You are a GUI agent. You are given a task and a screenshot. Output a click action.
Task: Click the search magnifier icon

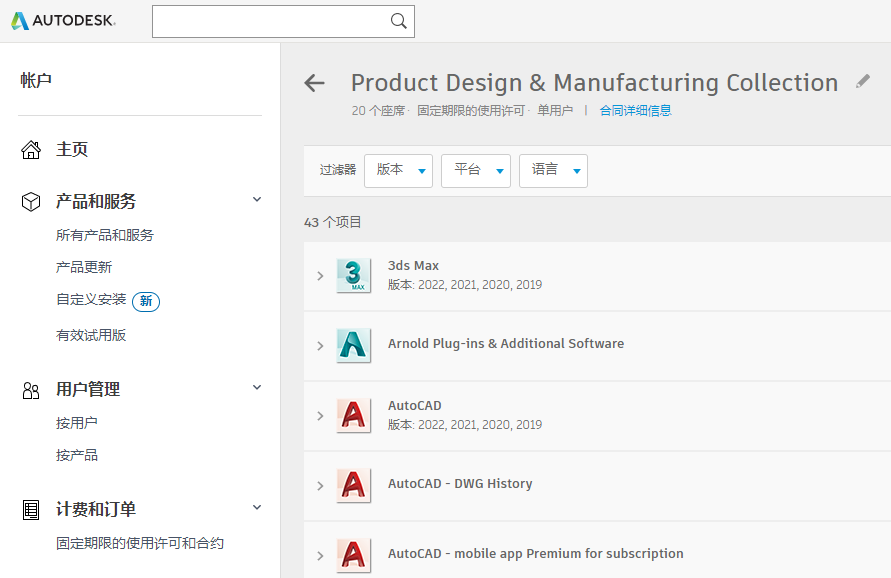point(398,21)
